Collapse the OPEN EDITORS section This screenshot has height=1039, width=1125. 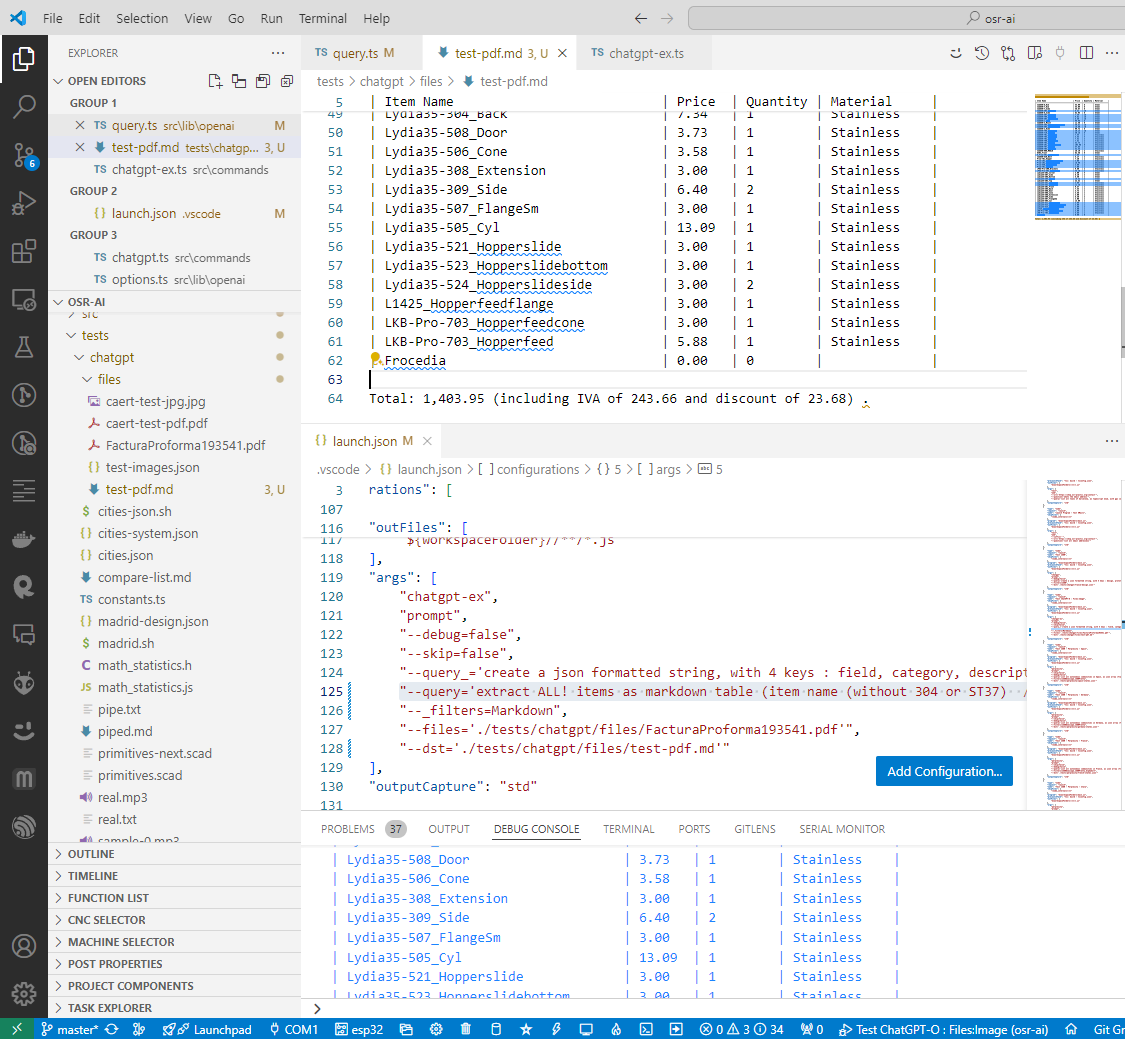[x=106, y=81]
